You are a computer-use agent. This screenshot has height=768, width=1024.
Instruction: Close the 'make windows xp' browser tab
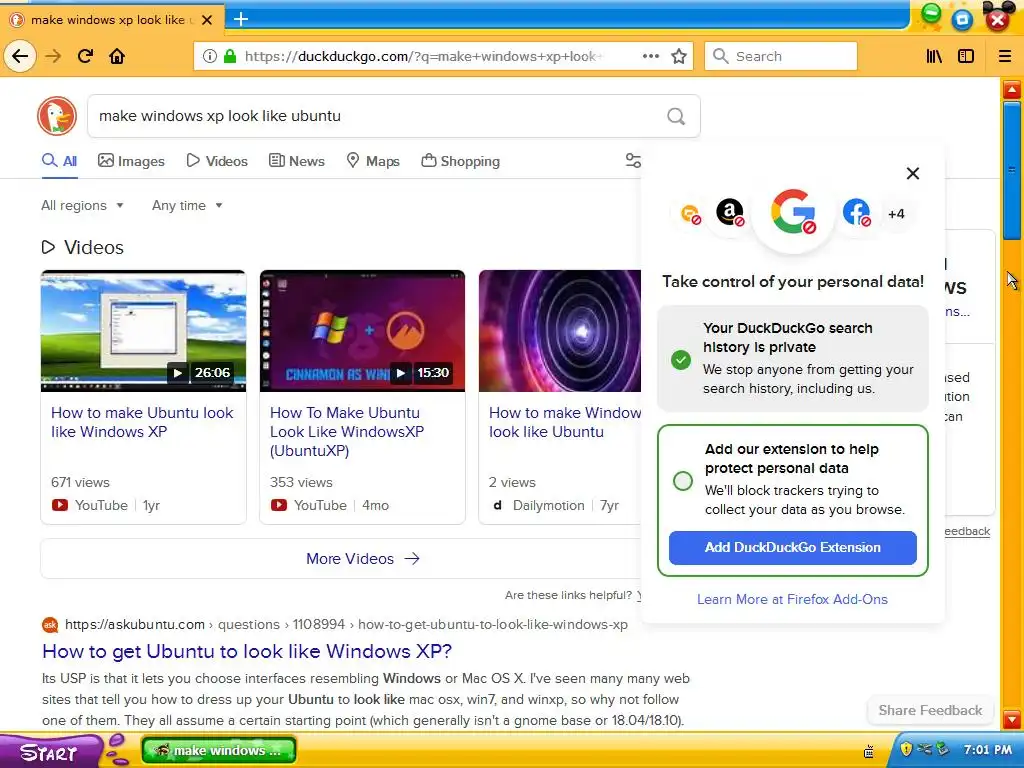tap(207, 20)
